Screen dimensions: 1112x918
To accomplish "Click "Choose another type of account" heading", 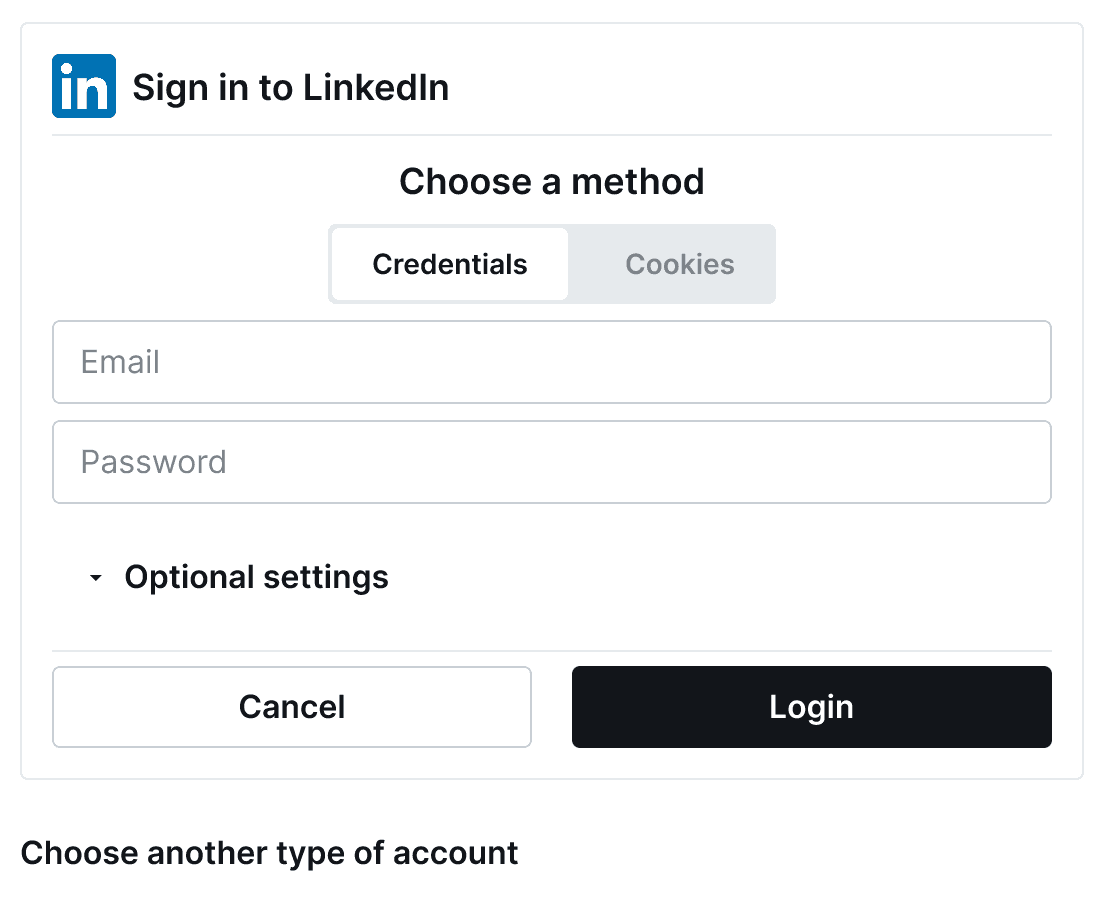I will coord(269,853).
